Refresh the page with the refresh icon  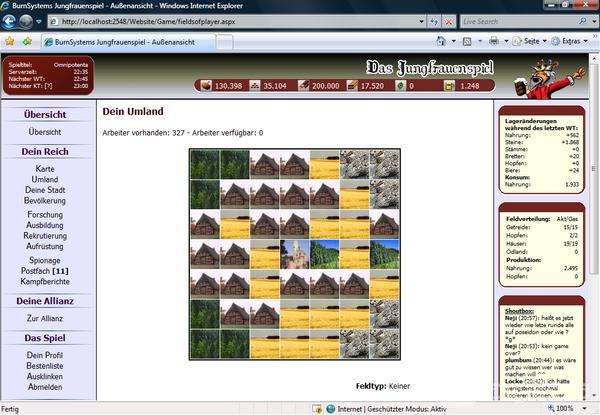pos(434,22)
